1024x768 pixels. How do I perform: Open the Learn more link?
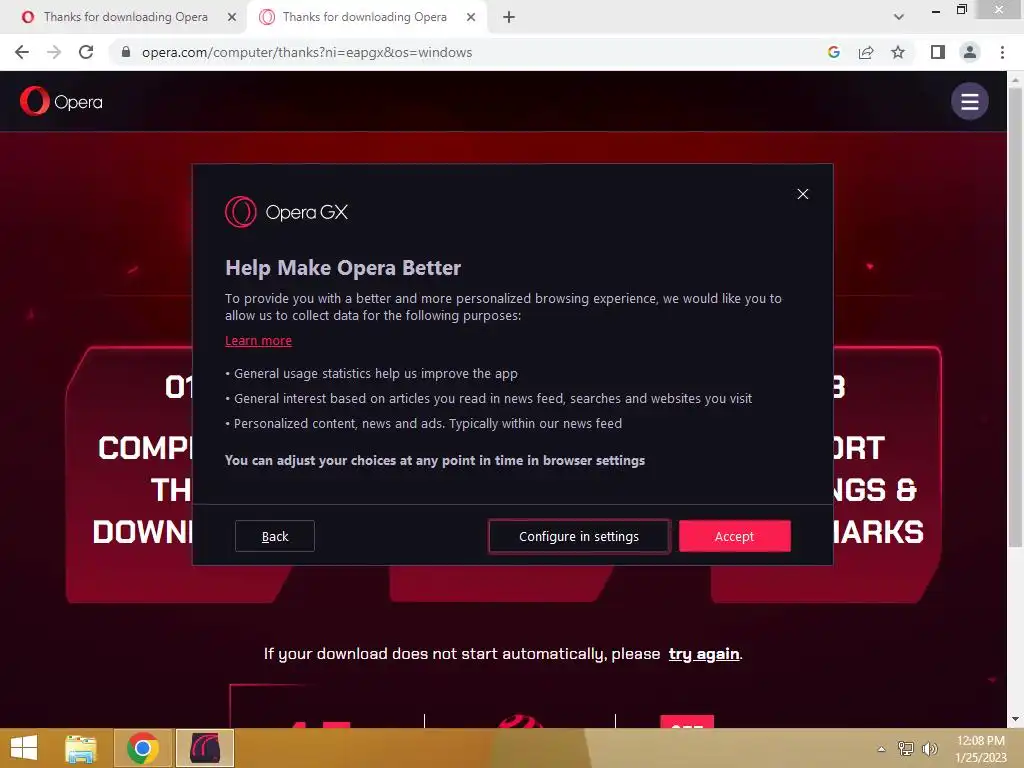tap(259, 340)
